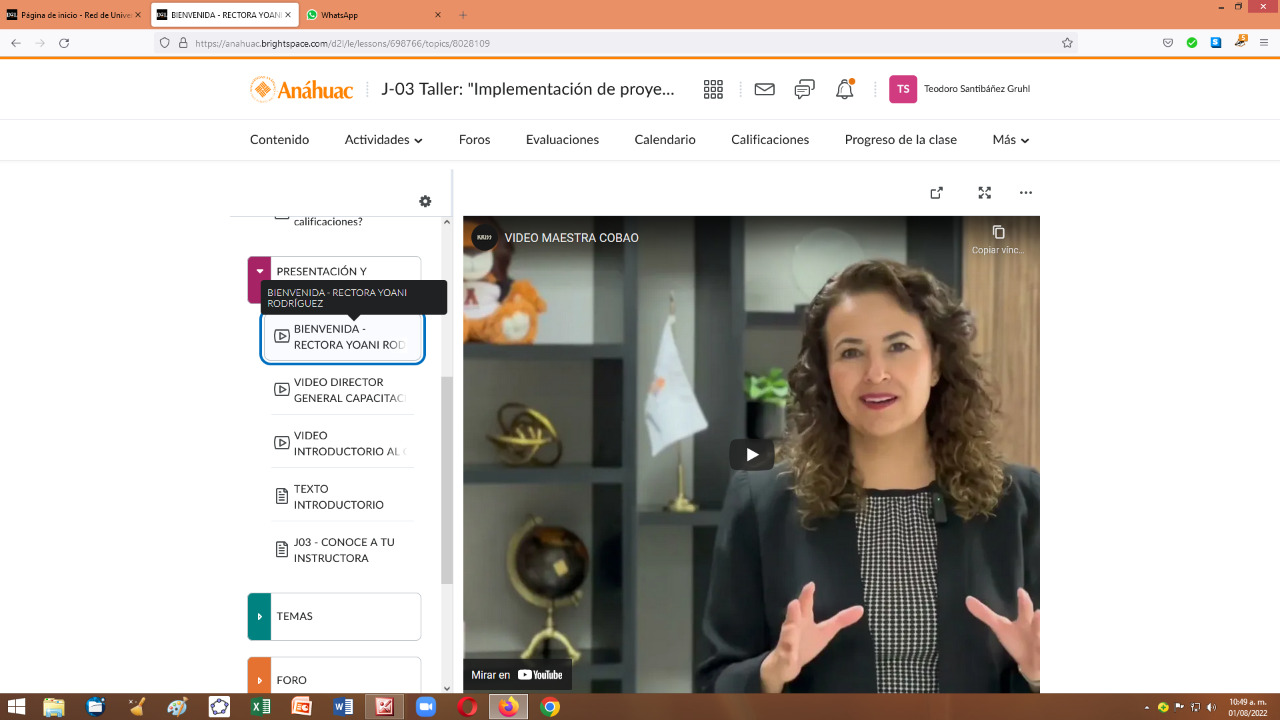Expand the Actividades dropdown menu
Image resolution: width=1280 pixels, height=720 pixels.
click(384, 140)
